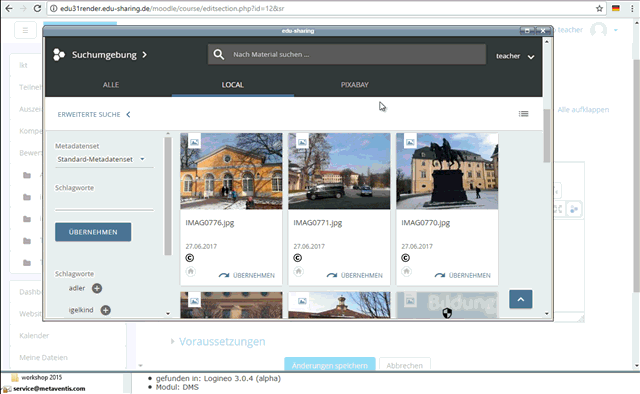Click service@metaventis.com mail entry
The width and height of the screenshot is (640, 394).
[45, 389]
